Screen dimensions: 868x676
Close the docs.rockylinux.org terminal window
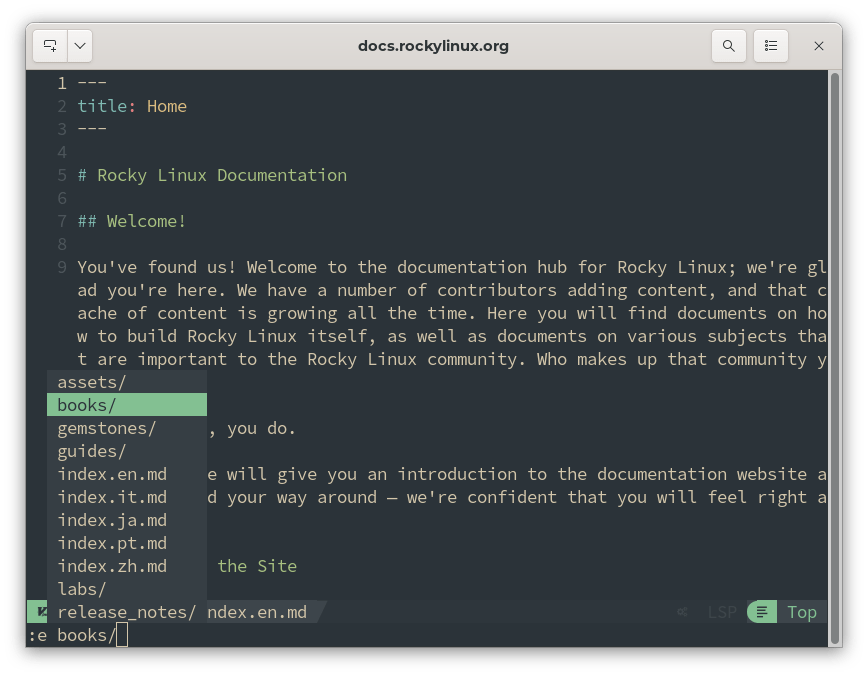819,46
